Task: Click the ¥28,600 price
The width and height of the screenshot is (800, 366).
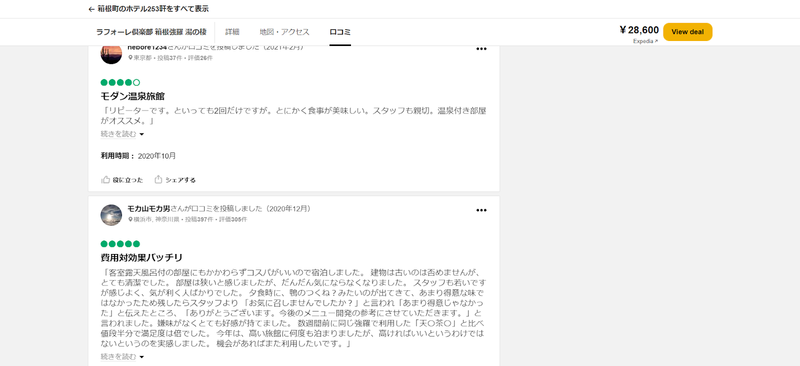Action: tap(639, 30)
